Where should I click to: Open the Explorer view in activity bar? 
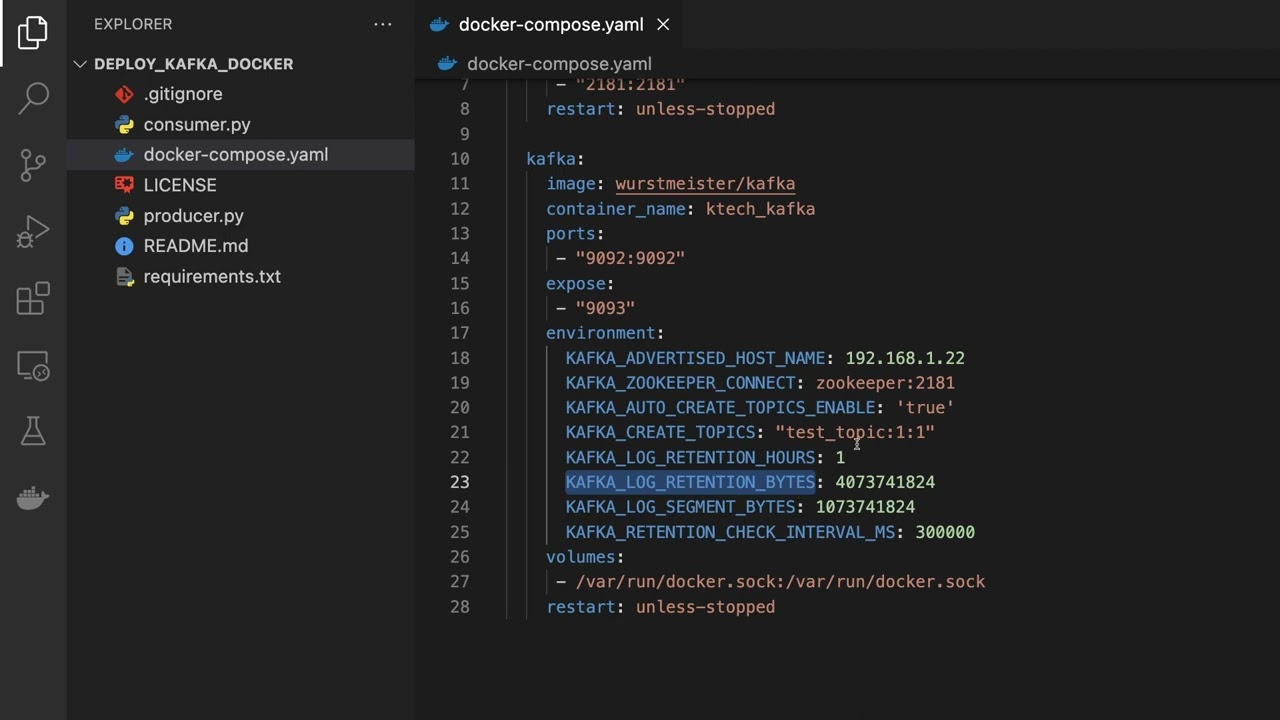pos(33,32)
